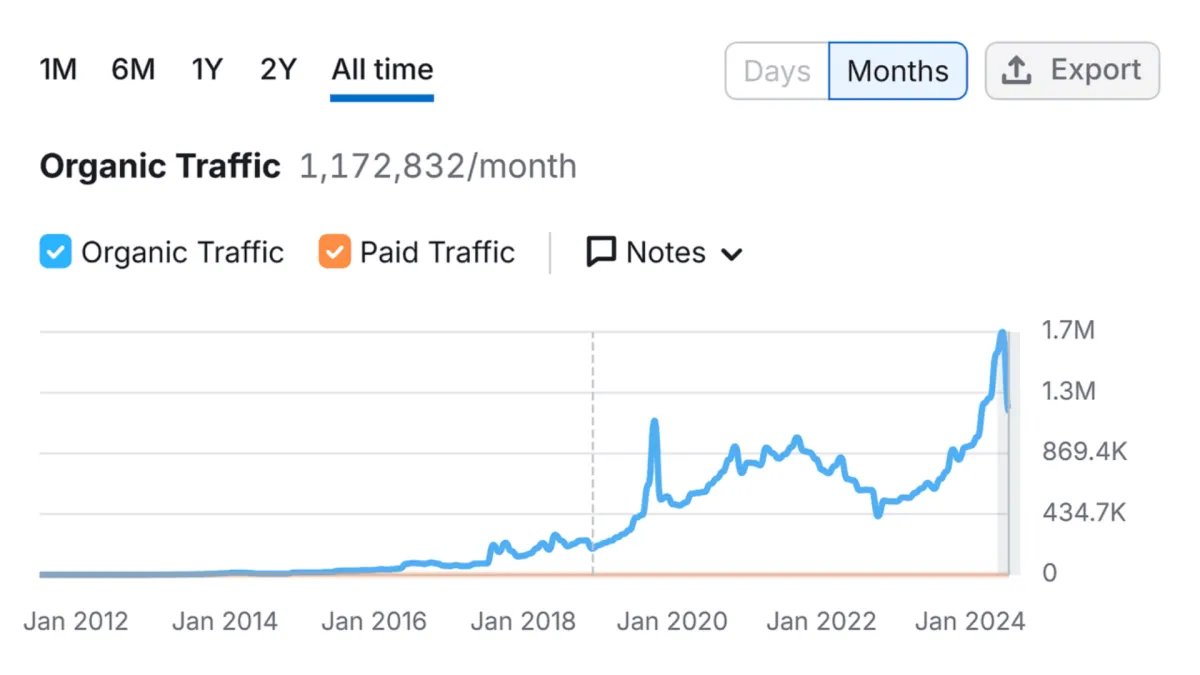Viewport: 1200px width, 675px height.
Task: Switch to the 2Y time range
Action: [x=279, y=70]
